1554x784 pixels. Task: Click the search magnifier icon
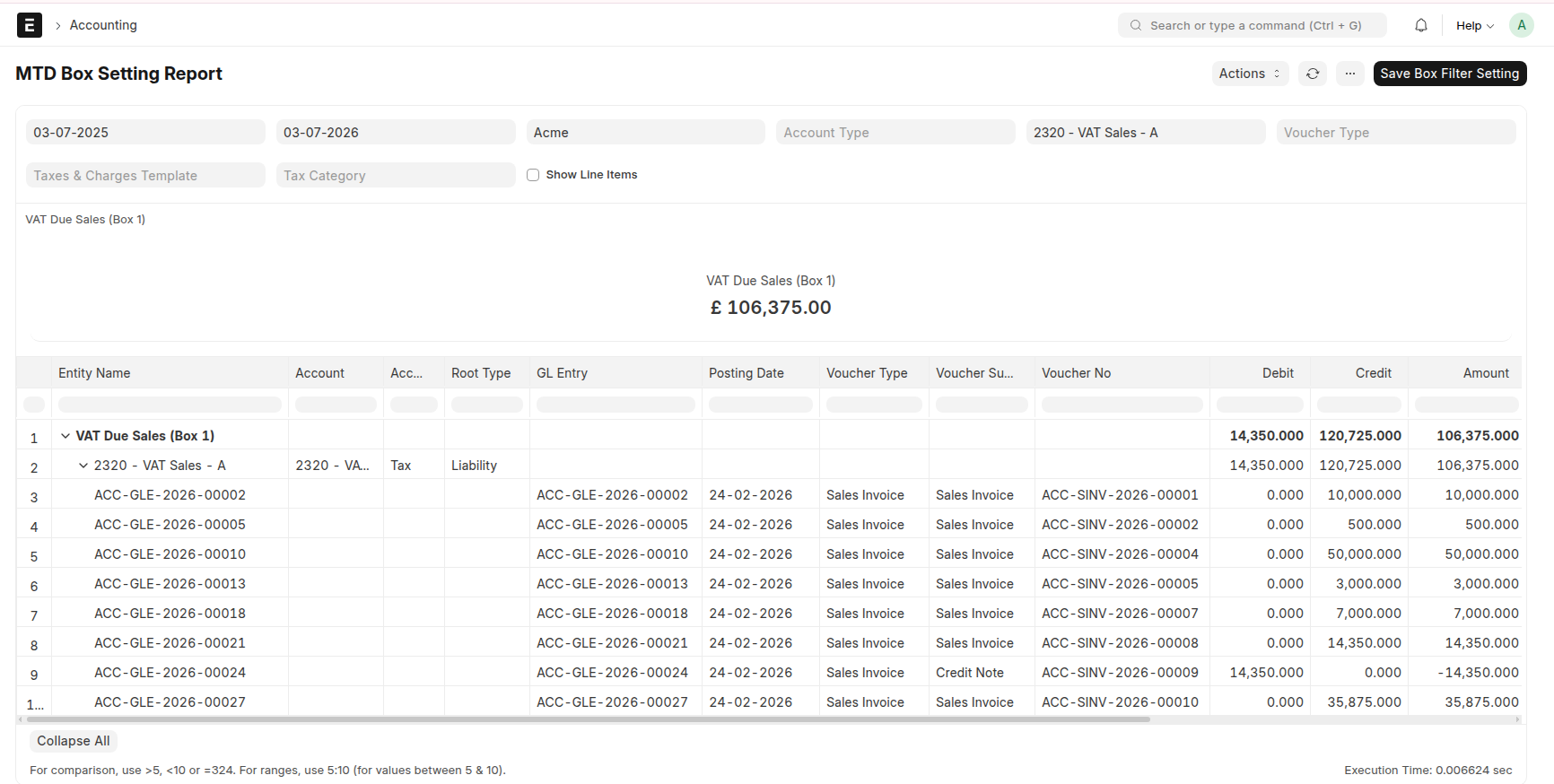(x=1136, y=25)
